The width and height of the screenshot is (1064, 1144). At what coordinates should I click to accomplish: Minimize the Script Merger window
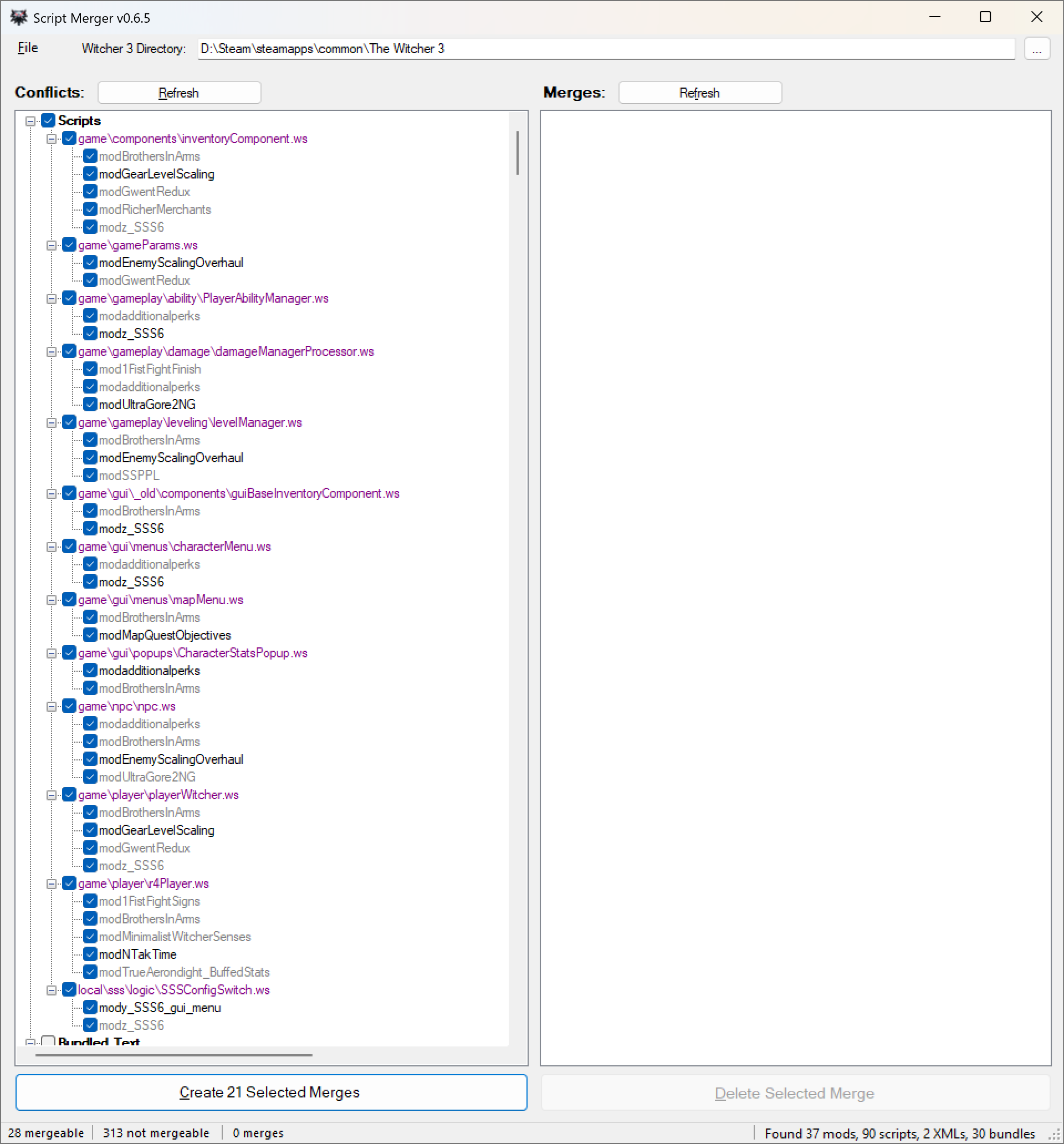pos(934,17)
